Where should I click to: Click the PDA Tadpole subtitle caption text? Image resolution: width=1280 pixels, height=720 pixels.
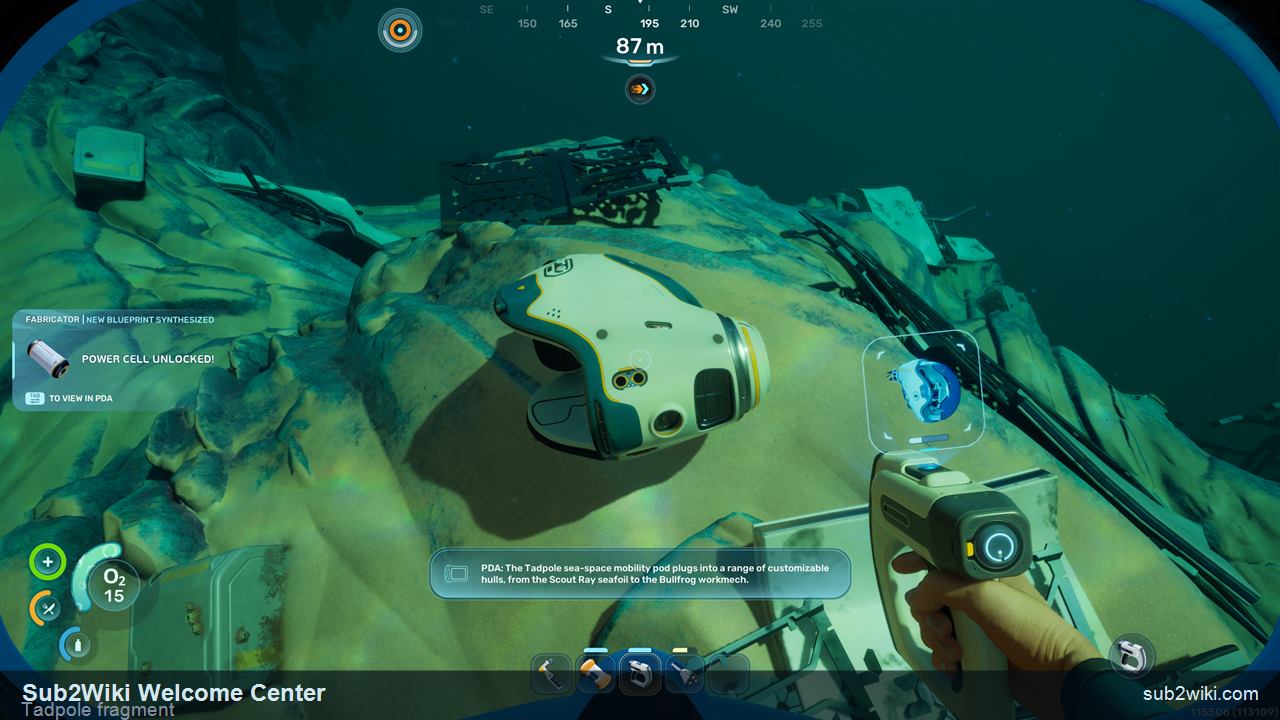click(654, 574)
